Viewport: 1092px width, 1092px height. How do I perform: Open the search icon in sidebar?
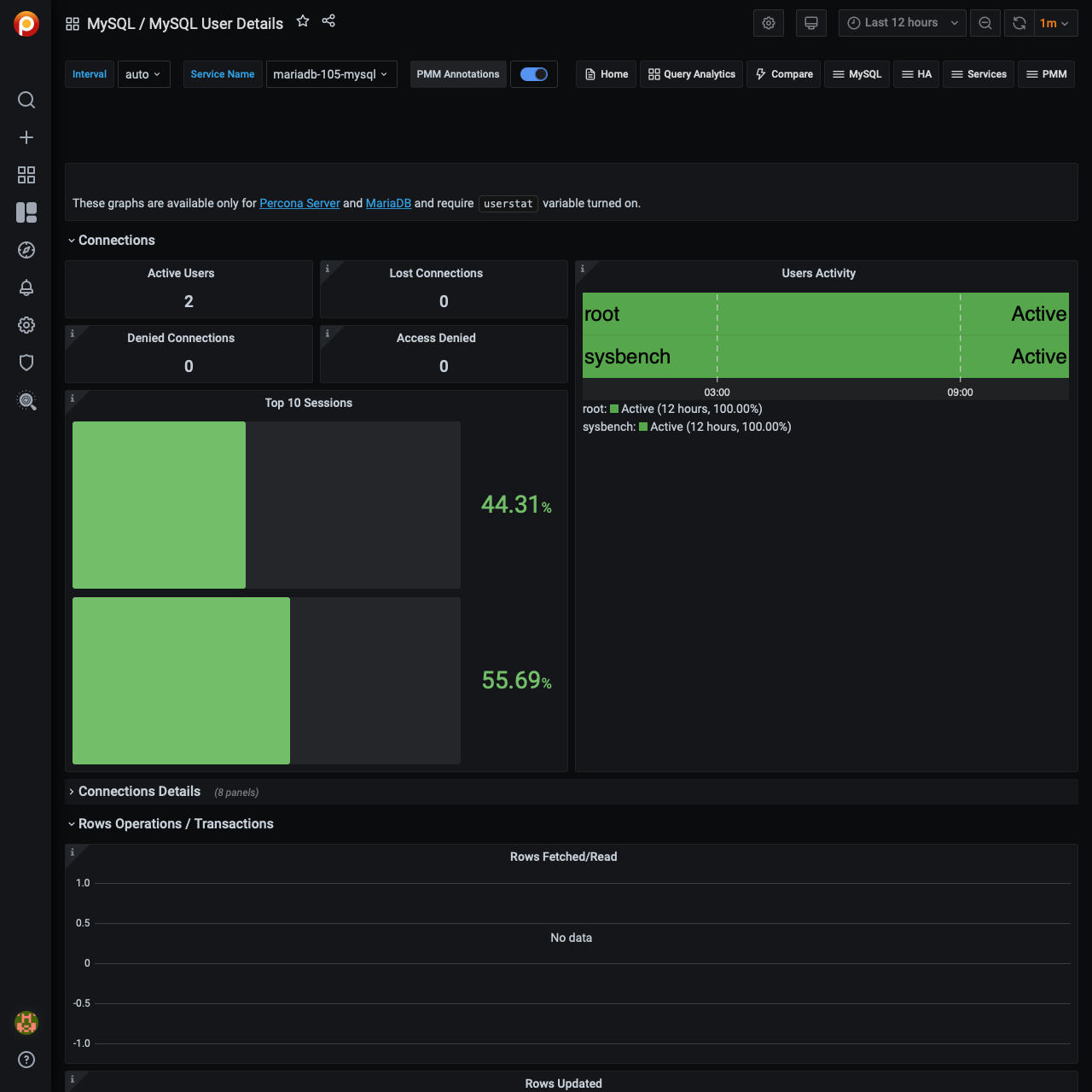tap(26, 100)
